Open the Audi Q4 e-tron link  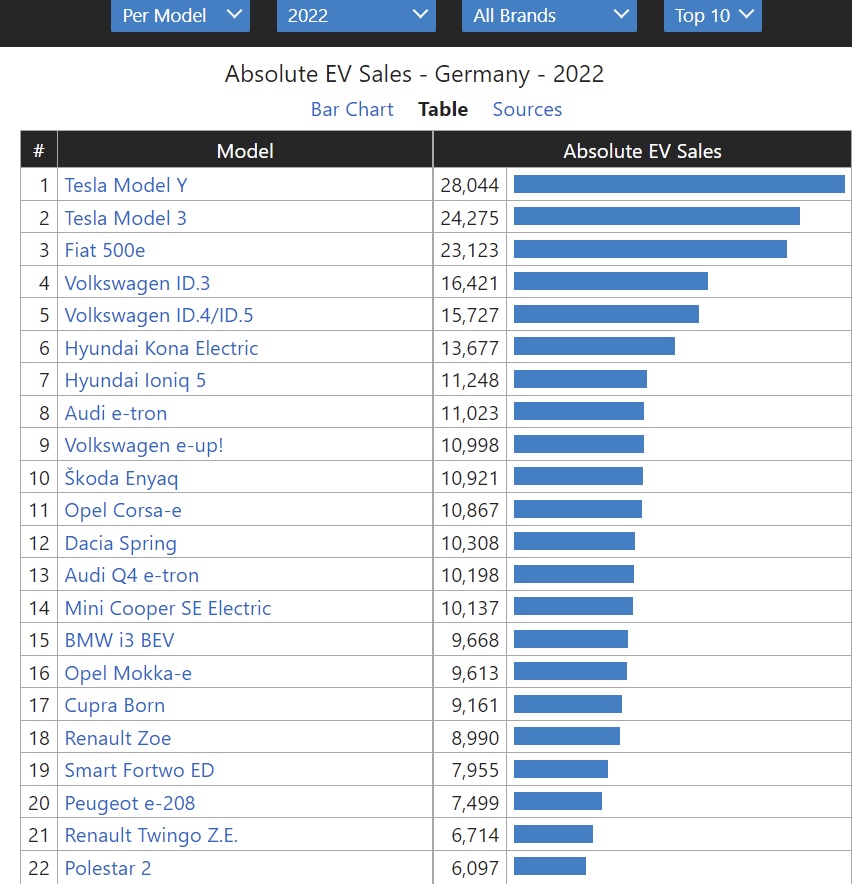[x=132, y=575]
